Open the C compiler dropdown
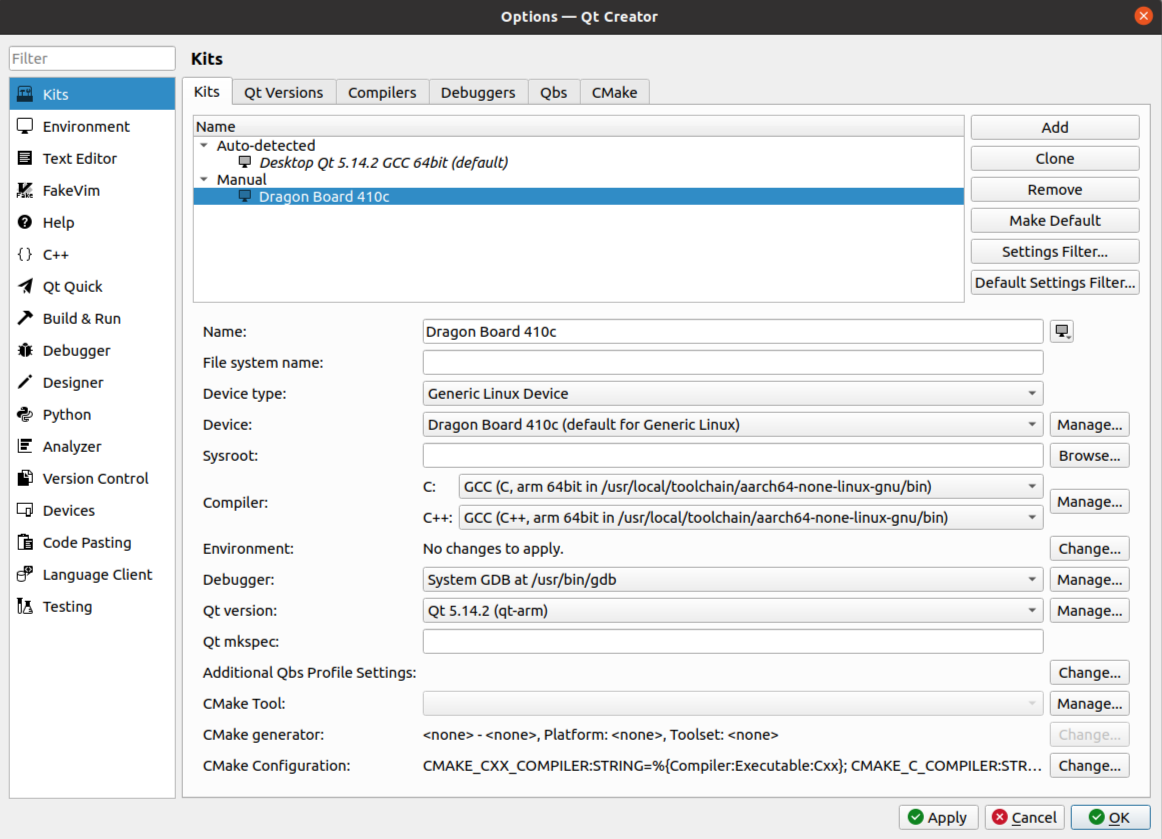The height and width of the screenshot is (839, 1162). pyautogui.click(x=751, y=487)
